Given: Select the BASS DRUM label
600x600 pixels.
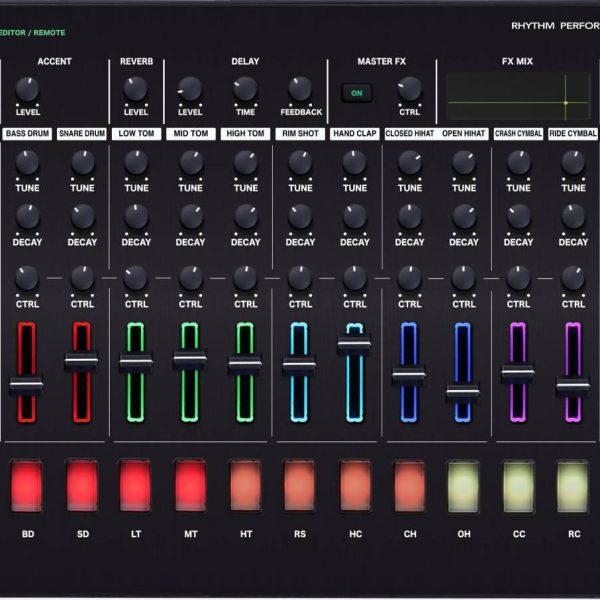Looking at the screenshot, I should coord(28,134).
